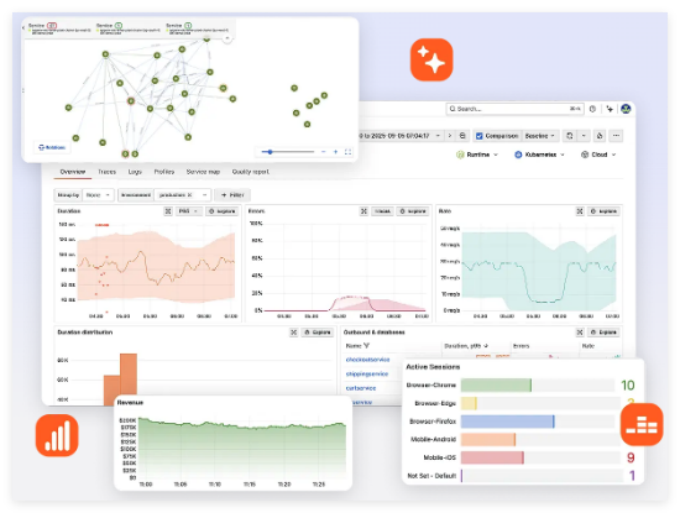Switch to the Quality report tab

251,172
